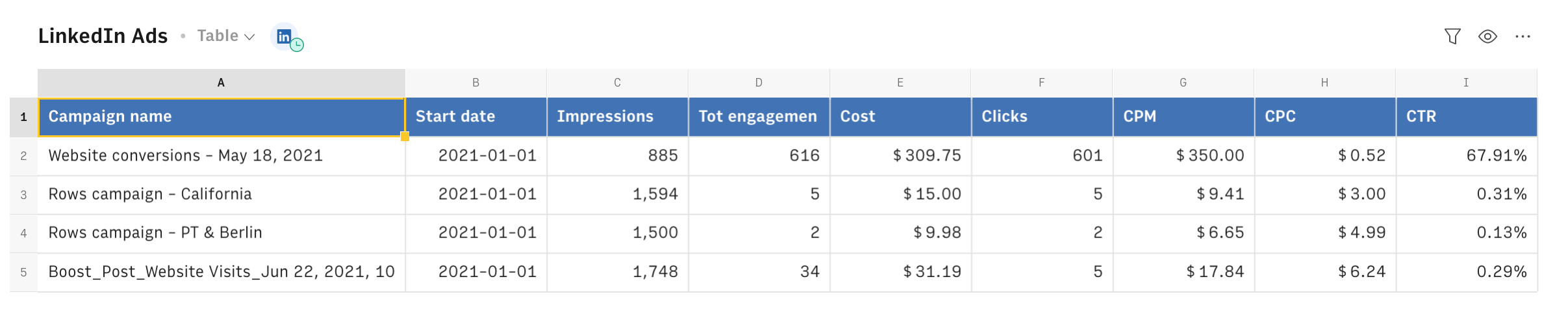
Task: Select column I header
Action: click(x=1467, y=83)
